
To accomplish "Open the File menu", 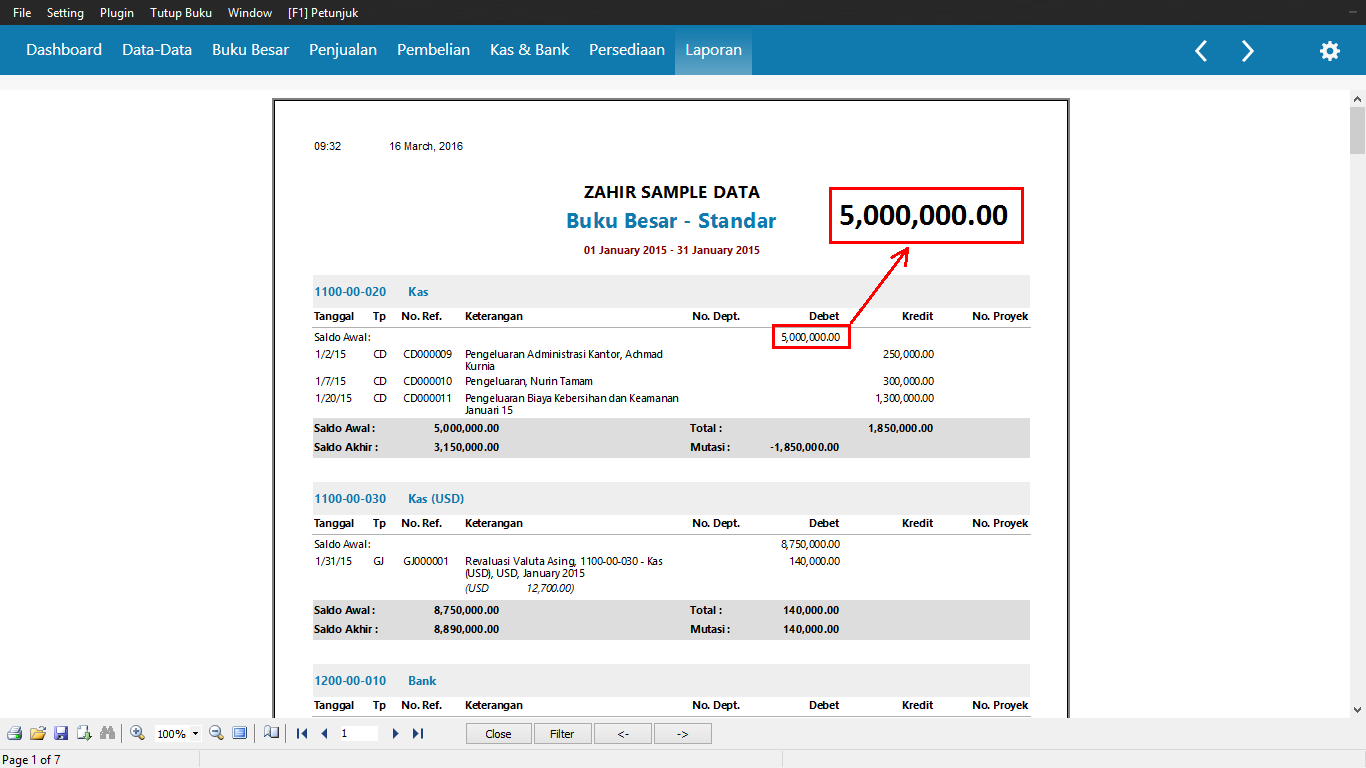I will pyautogui.click(x=22, y=13).
